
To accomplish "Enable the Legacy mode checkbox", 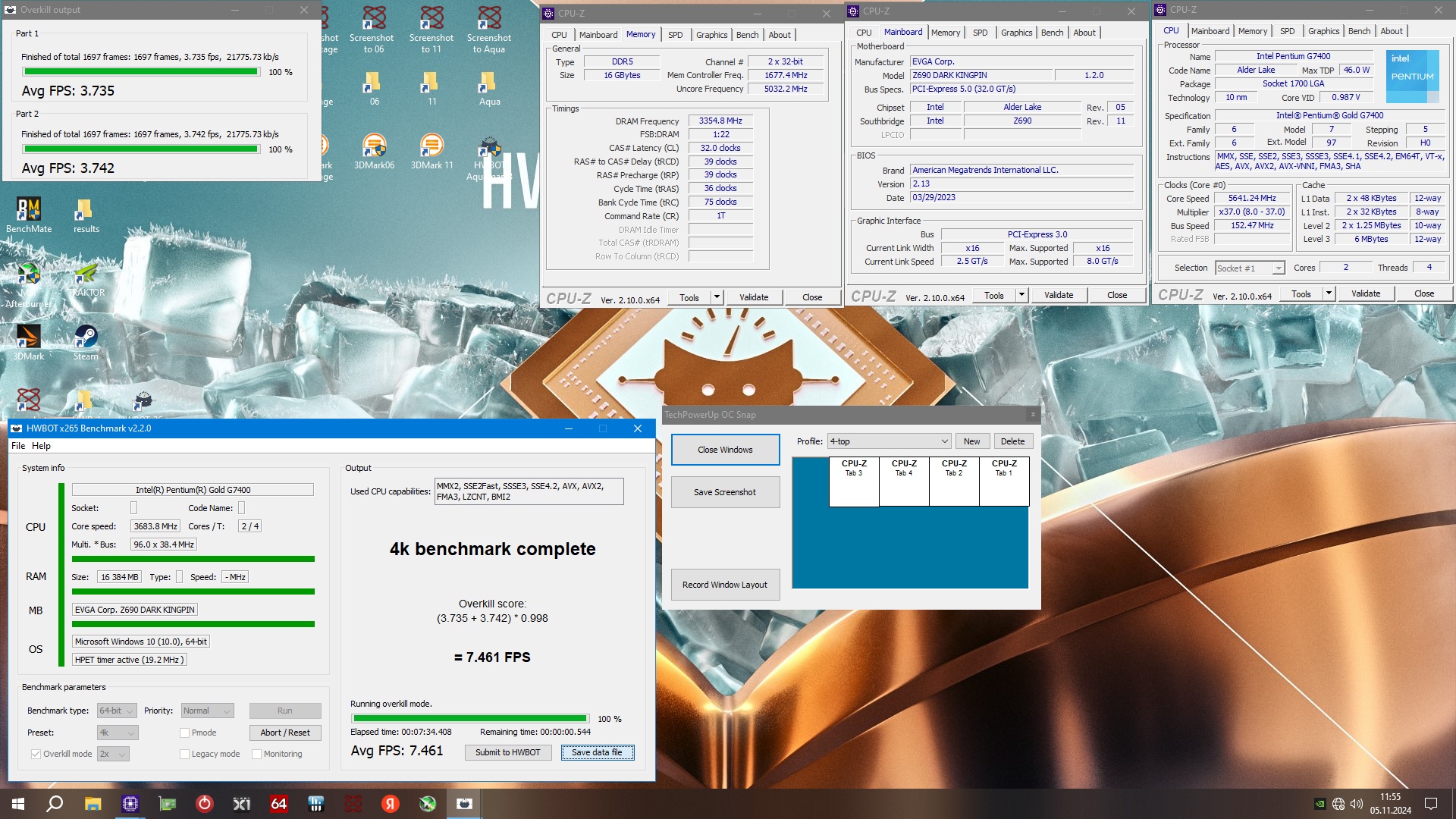I will point(184,754).
